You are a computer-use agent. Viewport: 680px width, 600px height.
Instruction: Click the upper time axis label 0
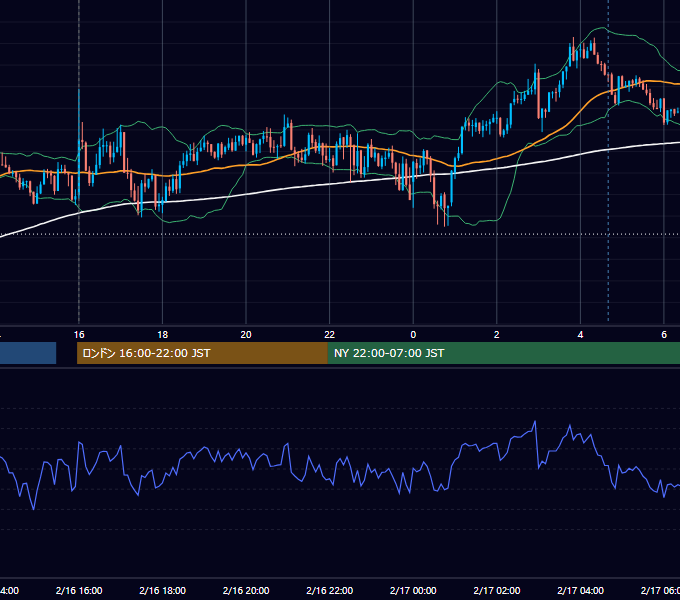tap(413, 335)
